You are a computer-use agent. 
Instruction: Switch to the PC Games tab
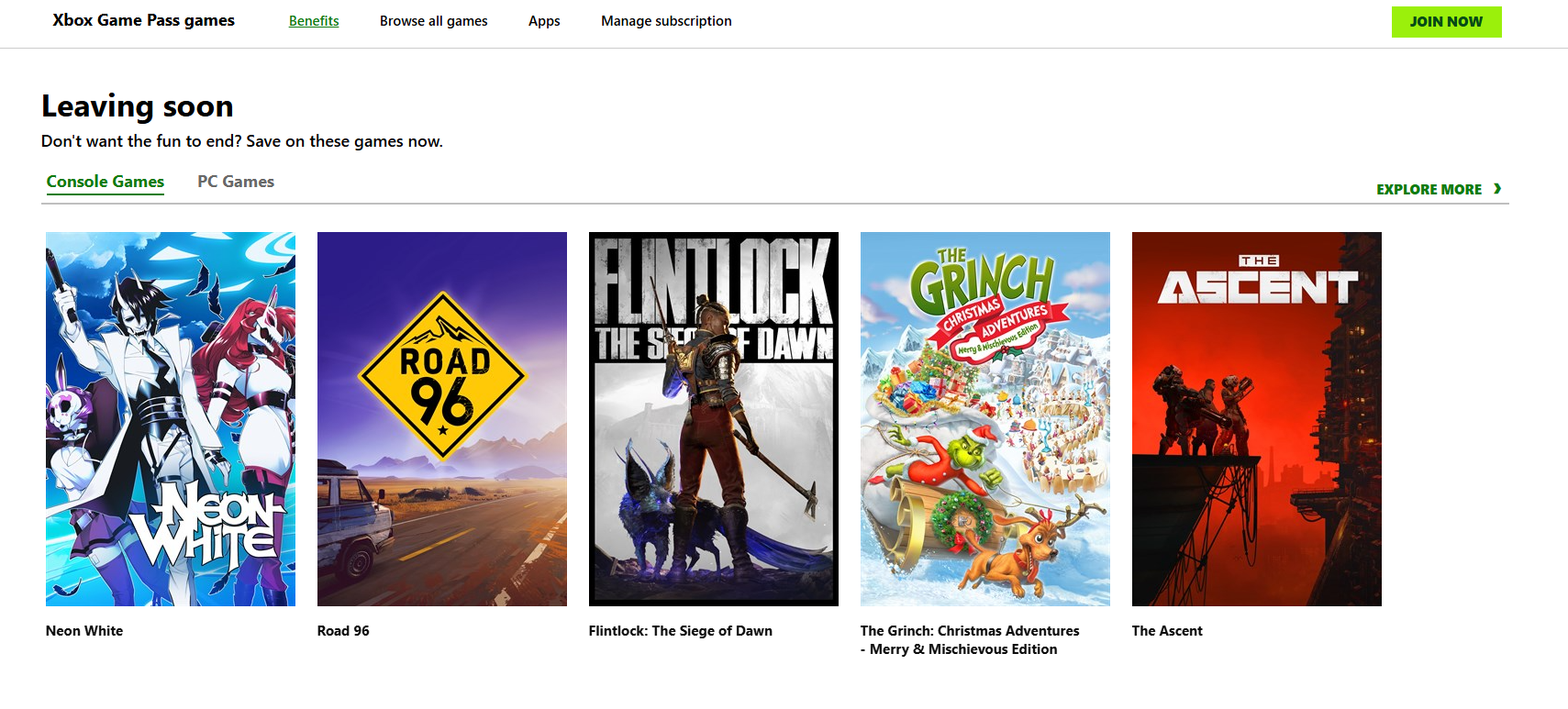236,182
